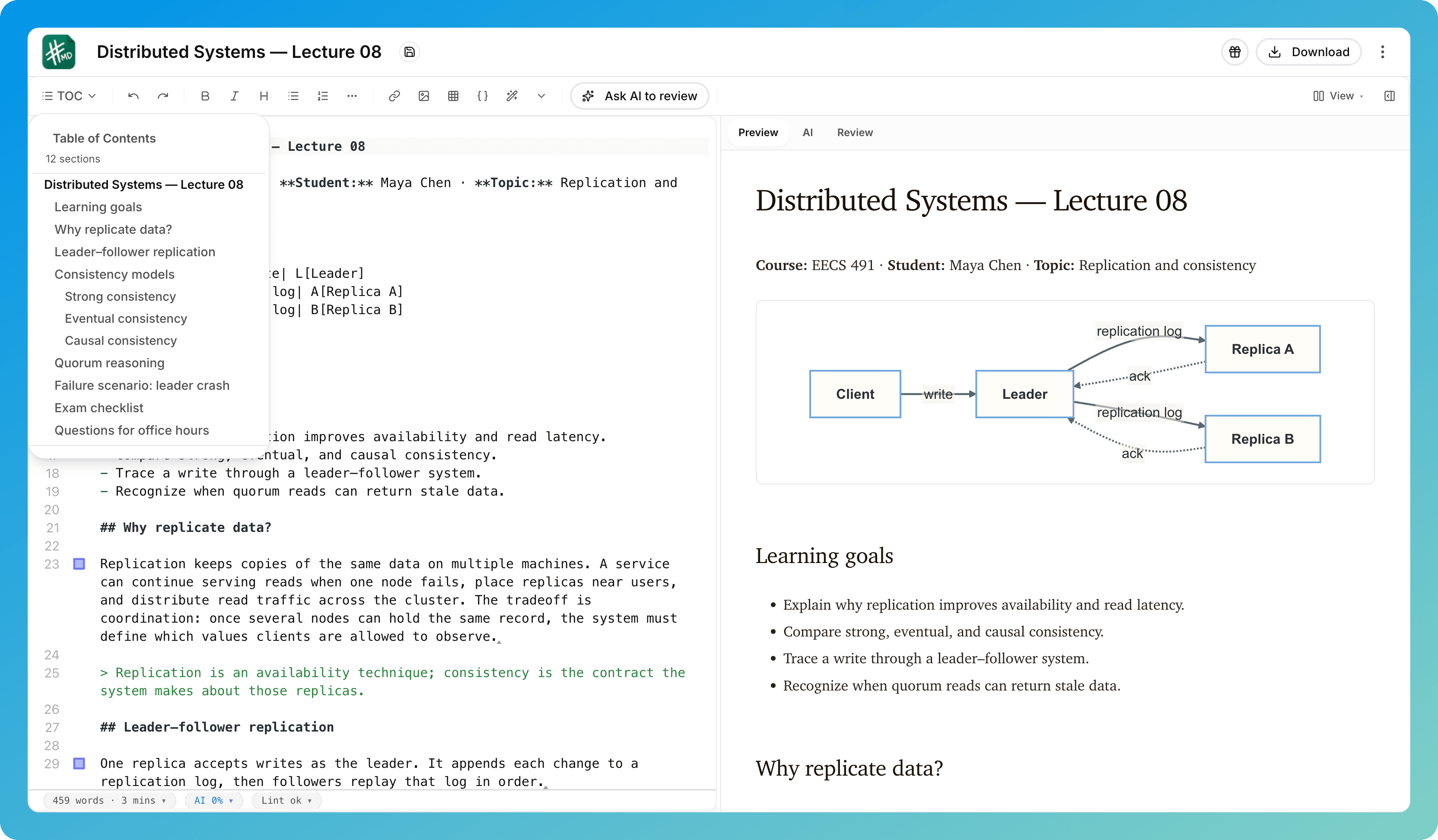Switch to the AI tab
The width and height of the screenshot is (1438, 840).
click(x=808, y=132)
